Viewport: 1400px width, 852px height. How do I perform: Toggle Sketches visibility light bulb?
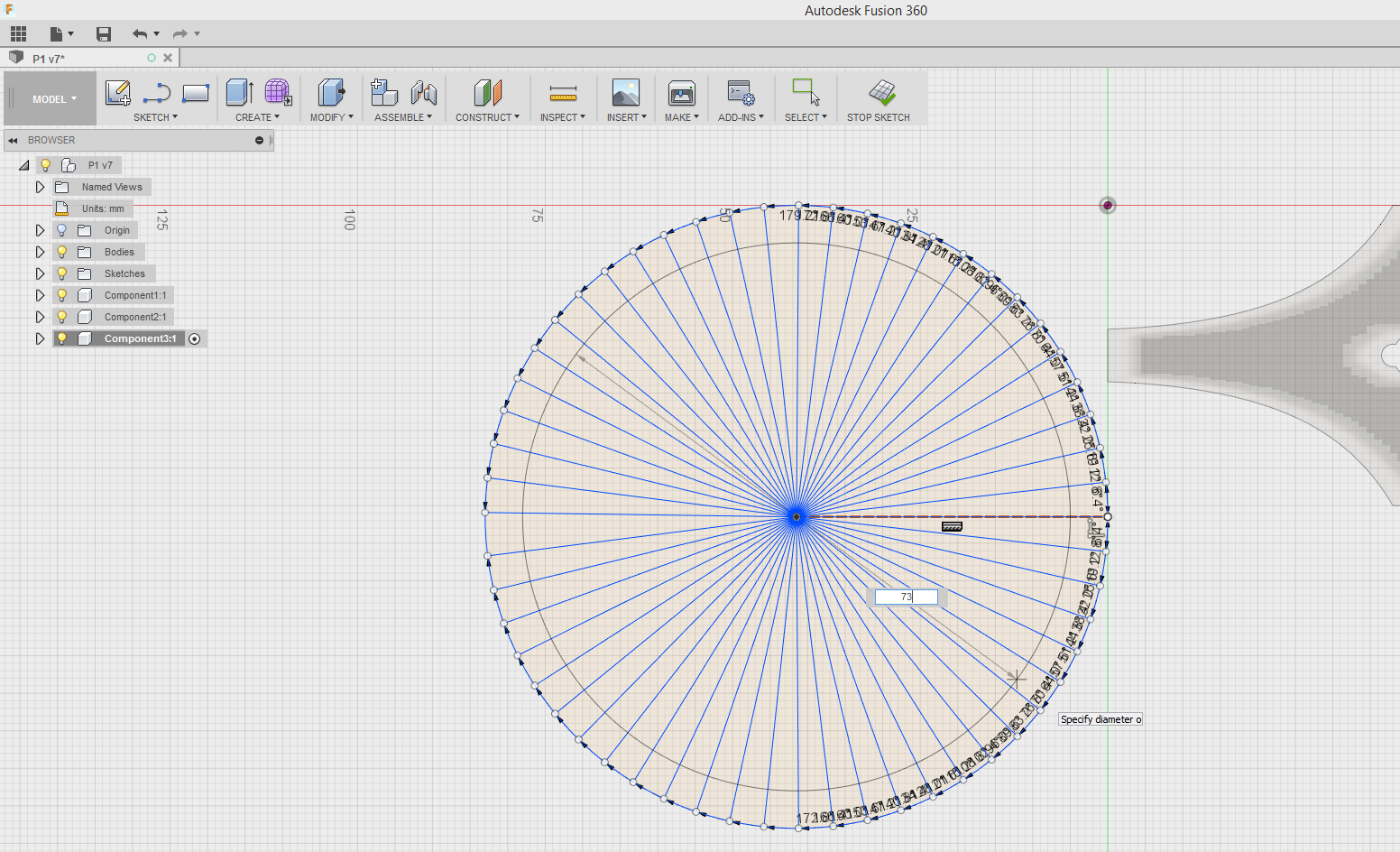point(61,273)
